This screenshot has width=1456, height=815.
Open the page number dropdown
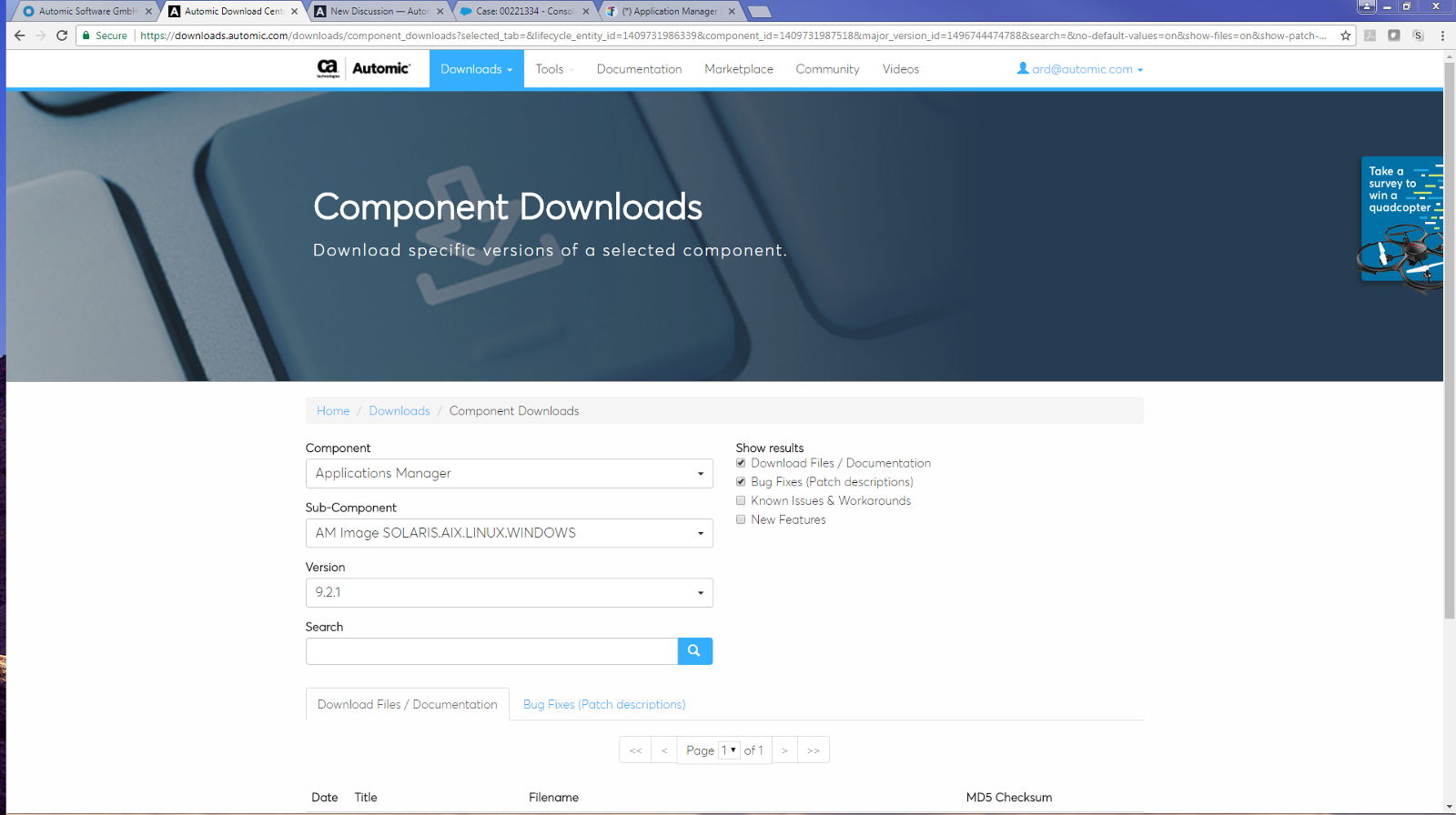[729, 750]
